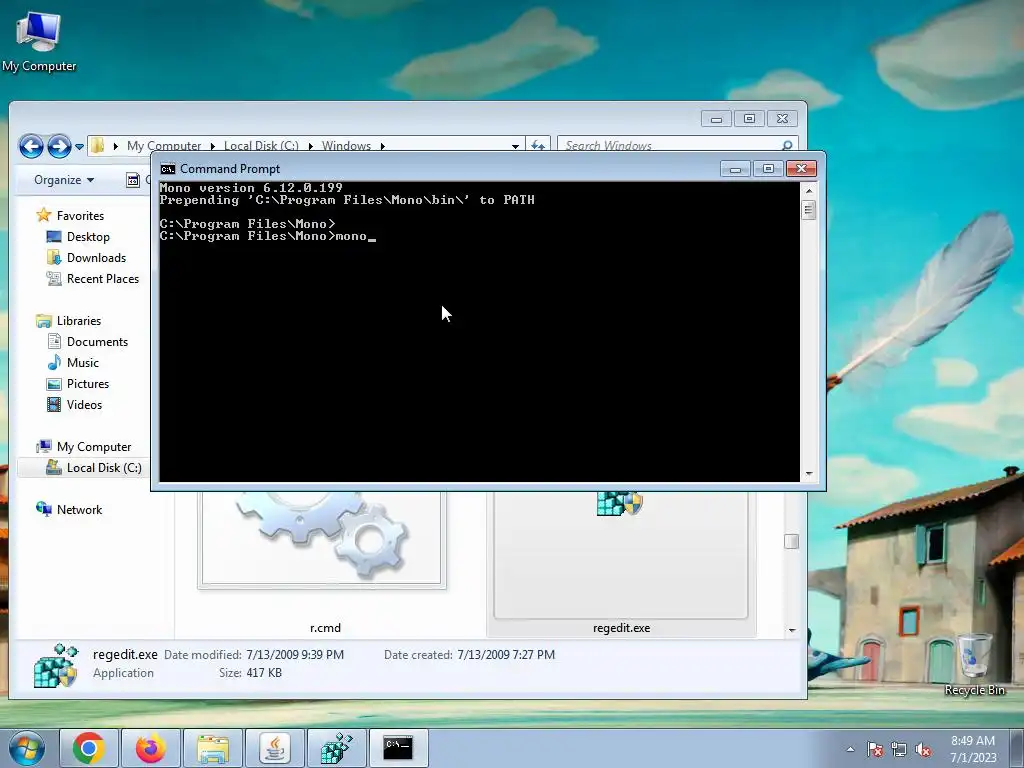1024x768 pixels.
Task: Click Command Prompt title bar system icon
Action: pos(168,168)
